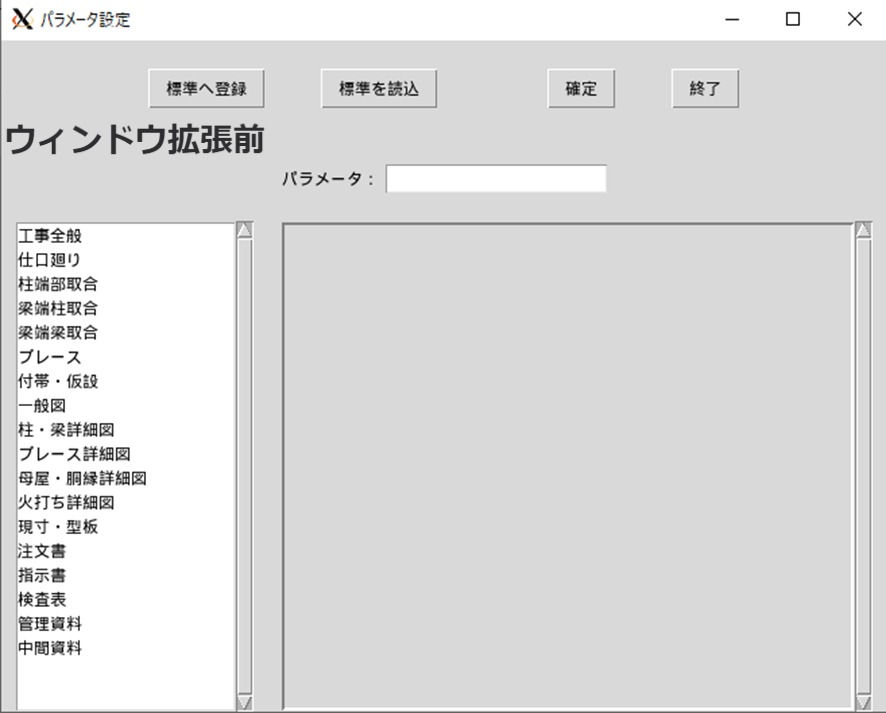Click category list scrollbar up arrow
Screen dimensions: 886x713
click(x=245, y=230)
